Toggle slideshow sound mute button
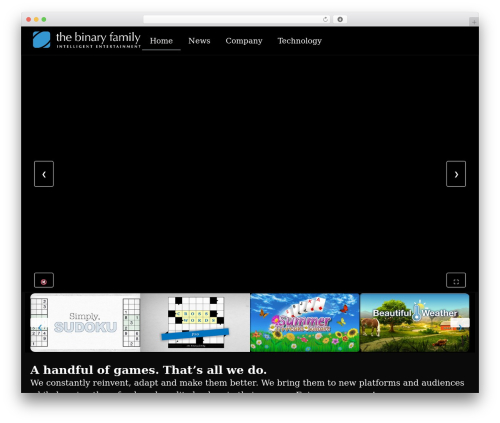Screen dimensions: 500x423 click(x=44, y=280)
